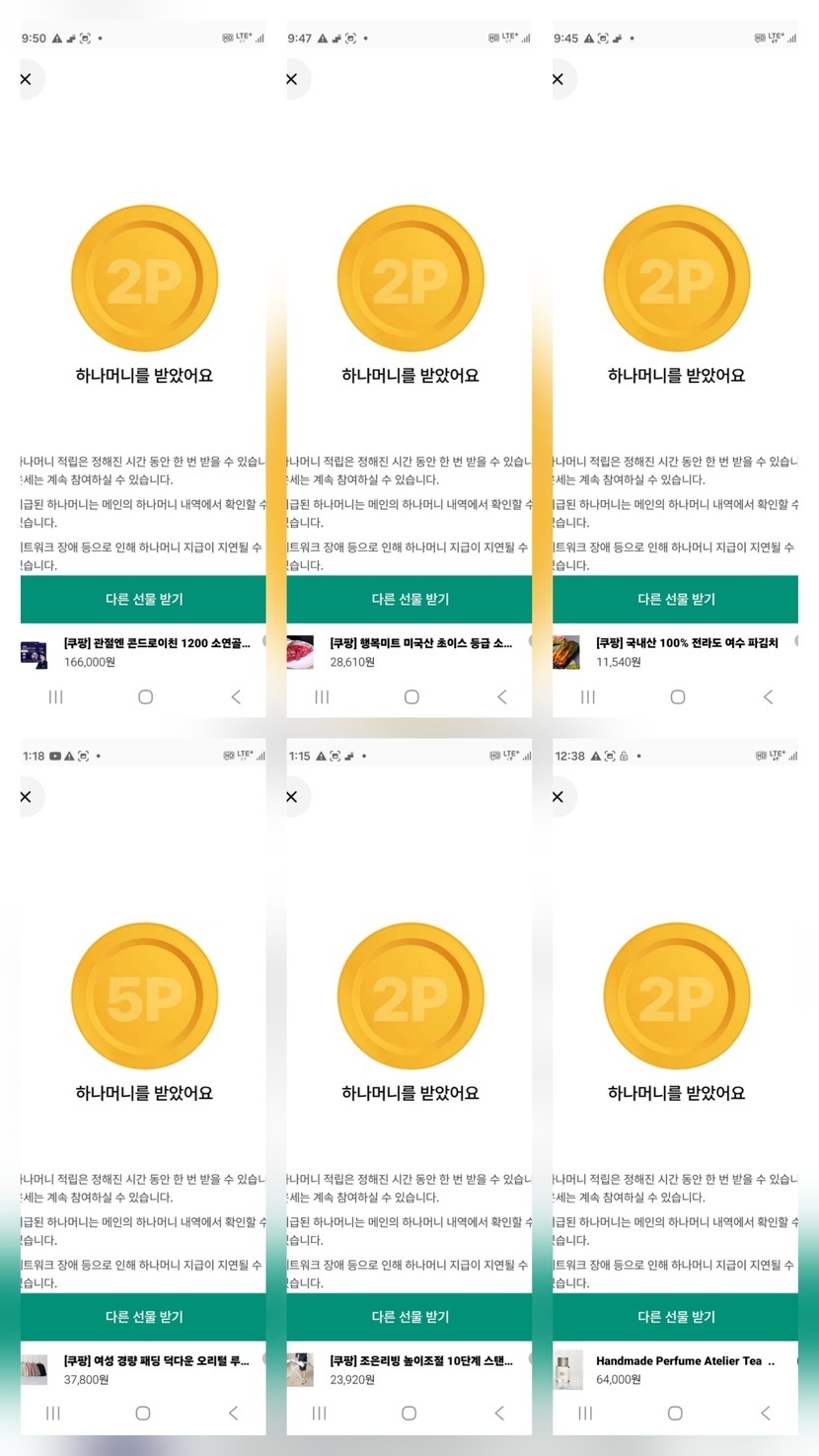
Task: Close the screen with the 5P coin
Action: tap(27, 796)
